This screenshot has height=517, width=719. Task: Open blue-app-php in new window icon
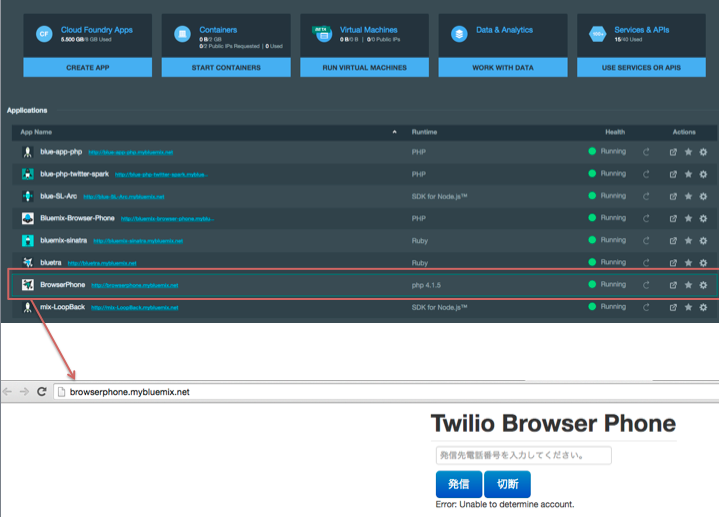point(673,152)
